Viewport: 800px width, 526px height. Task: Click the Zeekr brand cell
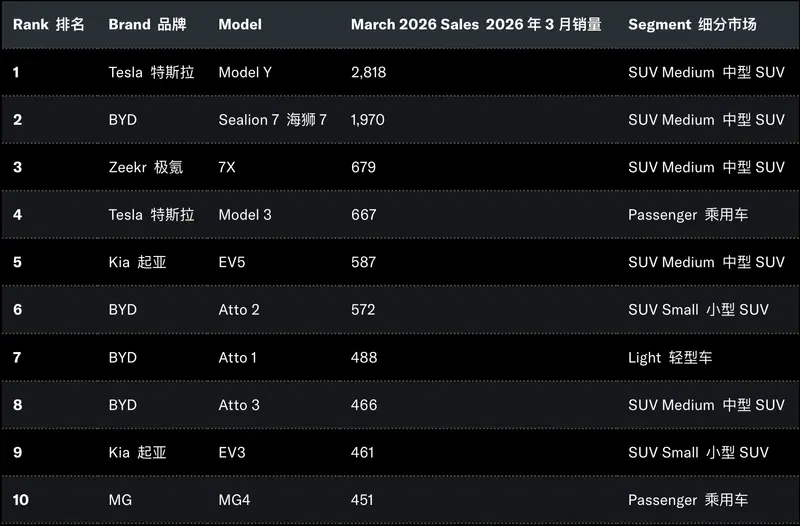pos(146,167)
